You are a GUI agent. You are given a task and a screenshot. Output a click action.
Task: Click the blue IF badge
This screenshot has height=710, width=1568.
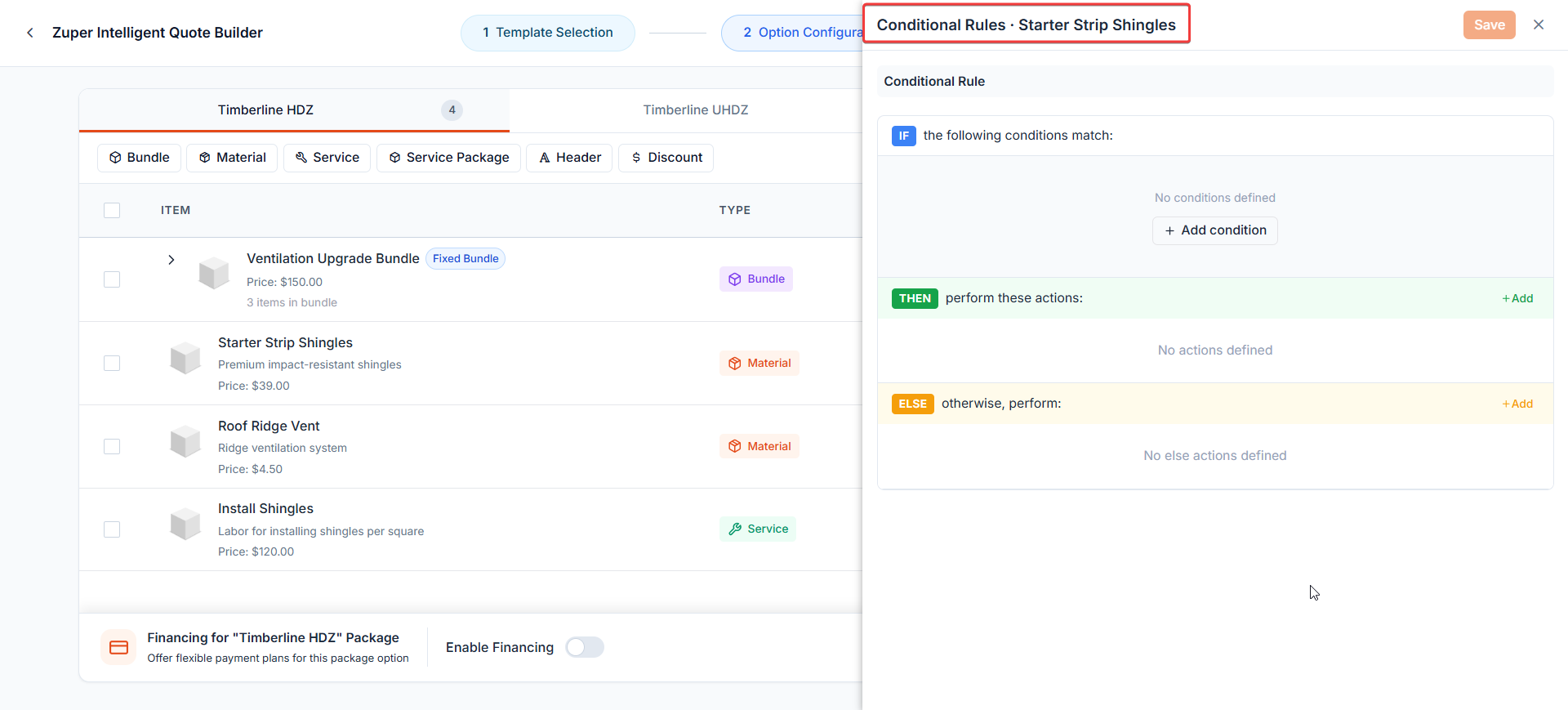point(903,136)
